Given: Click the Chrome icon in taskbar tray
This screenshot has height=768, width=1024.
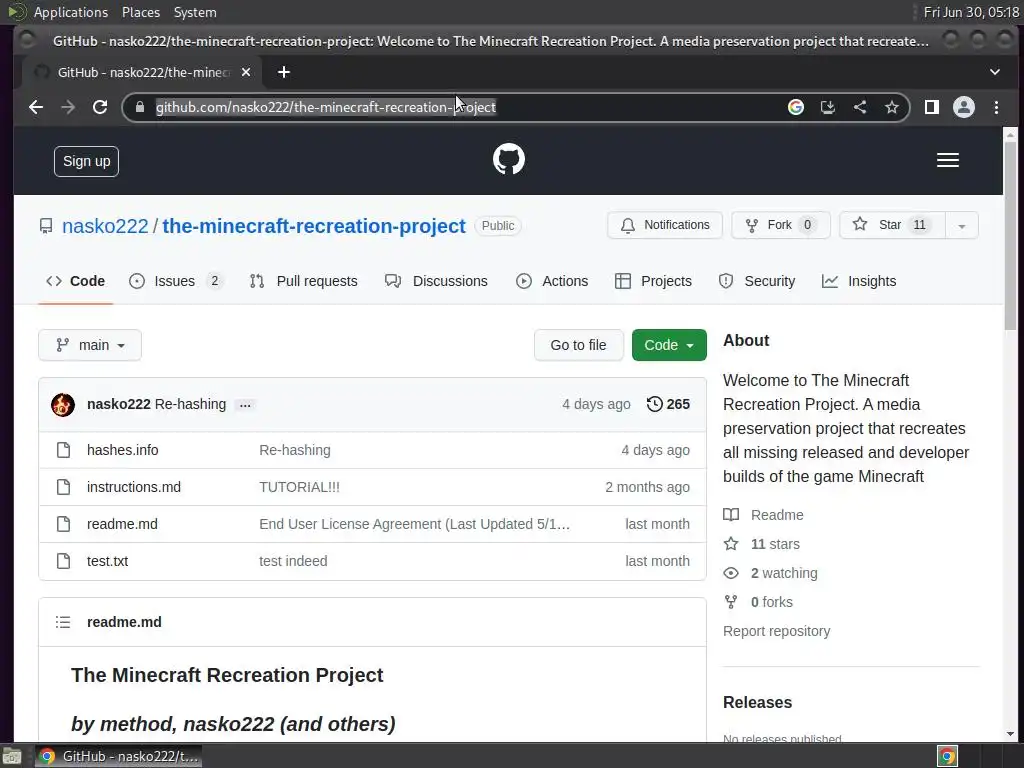Looking at the screenshot, I should point(948,756).
